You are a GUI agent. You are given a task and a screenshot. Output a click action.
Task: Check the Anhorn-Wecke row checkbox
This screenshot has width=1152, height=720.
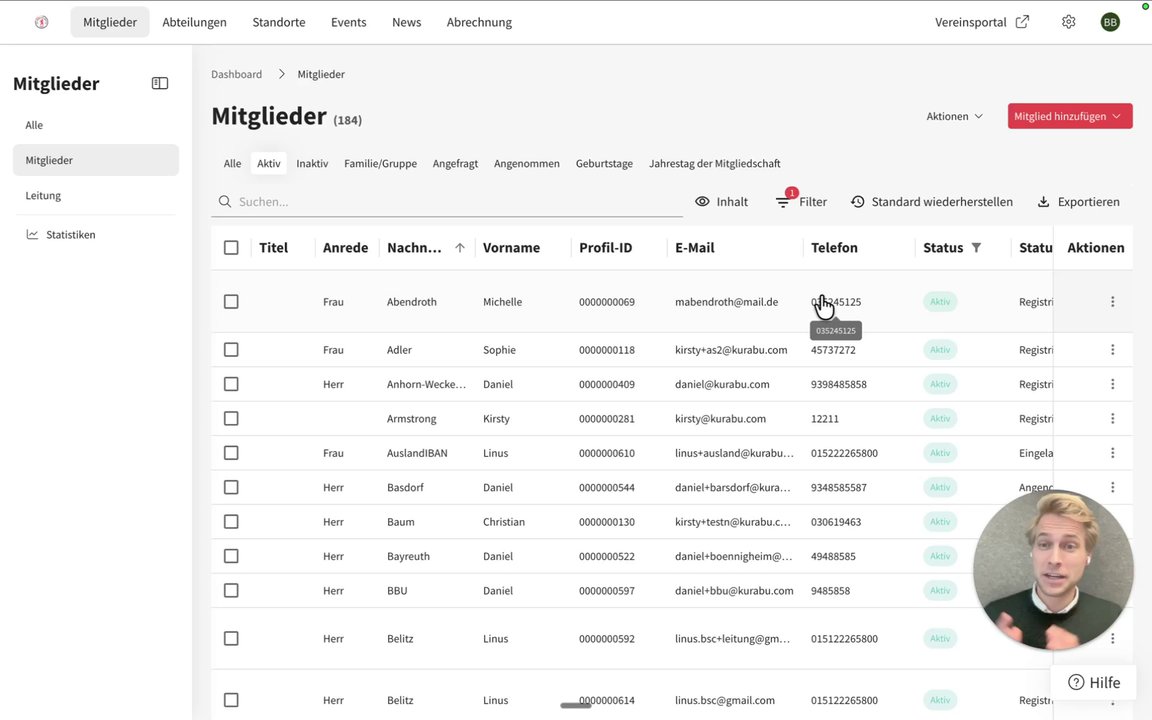click(x=231, y=384)
